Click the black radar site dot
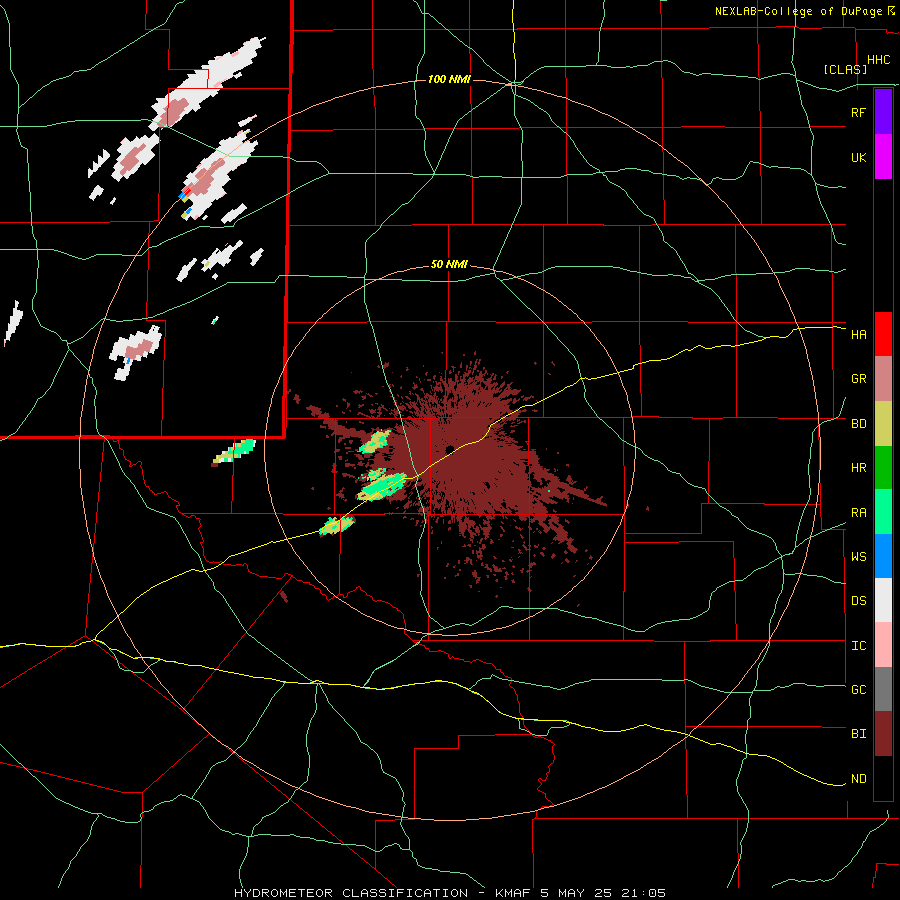The image size is (900, 900). (449, 449)
